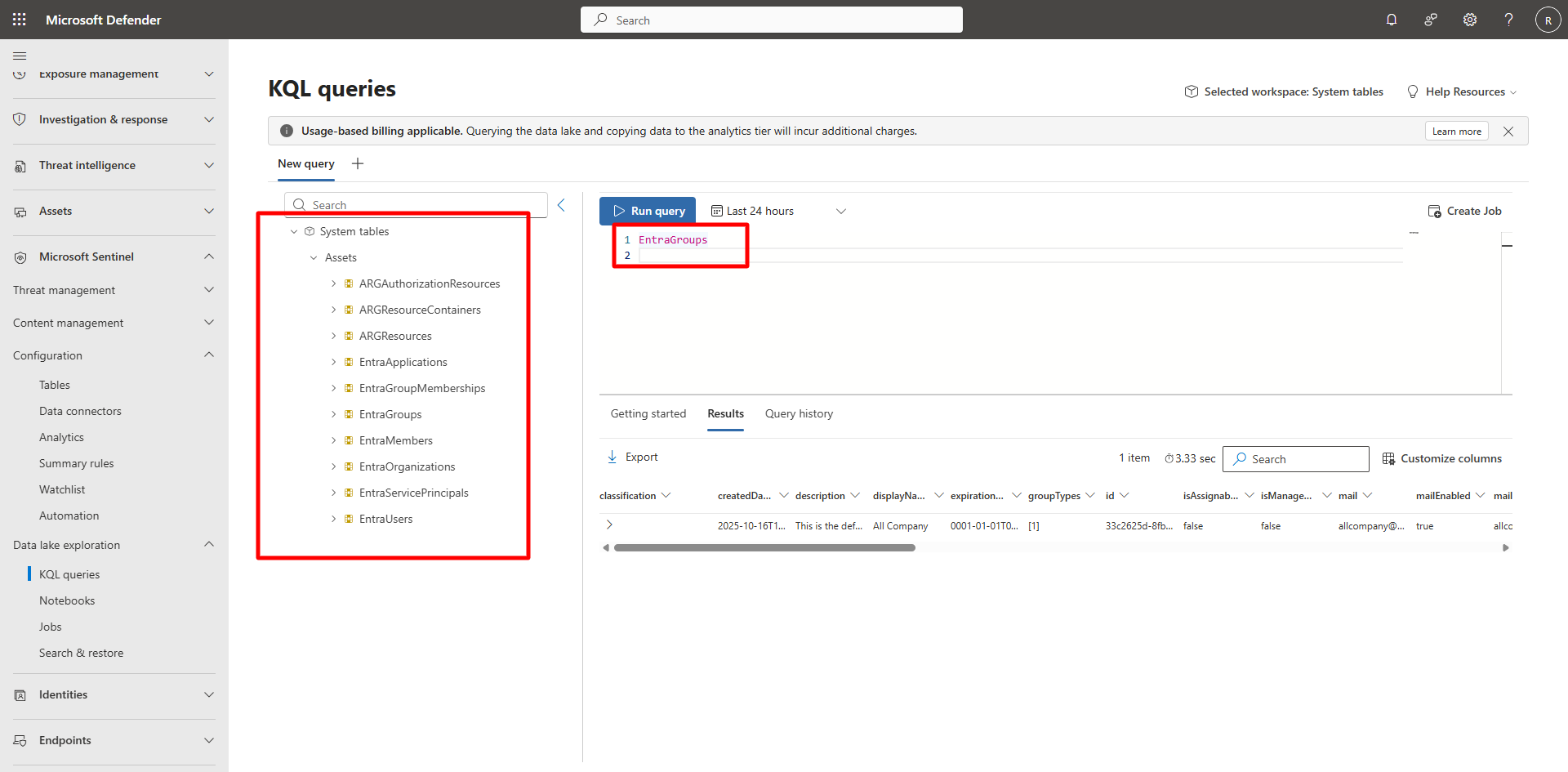This screenshot has height=772, width=1568.
Task: Open the help question mark icon
Action: pyautogui.click(x=1509, y=20)
